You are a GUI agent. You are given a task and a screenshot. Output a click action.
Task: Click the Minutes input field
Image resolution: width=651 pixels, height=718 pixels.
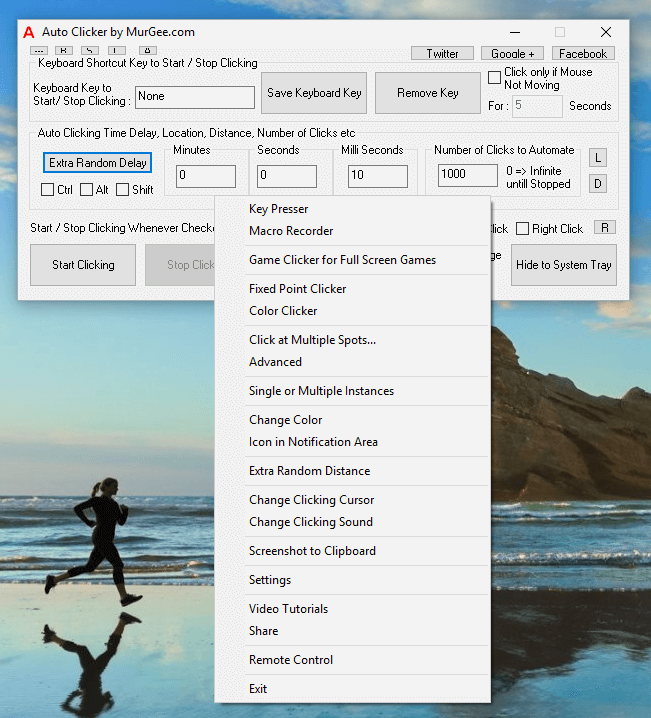click(x=206, y=176)
